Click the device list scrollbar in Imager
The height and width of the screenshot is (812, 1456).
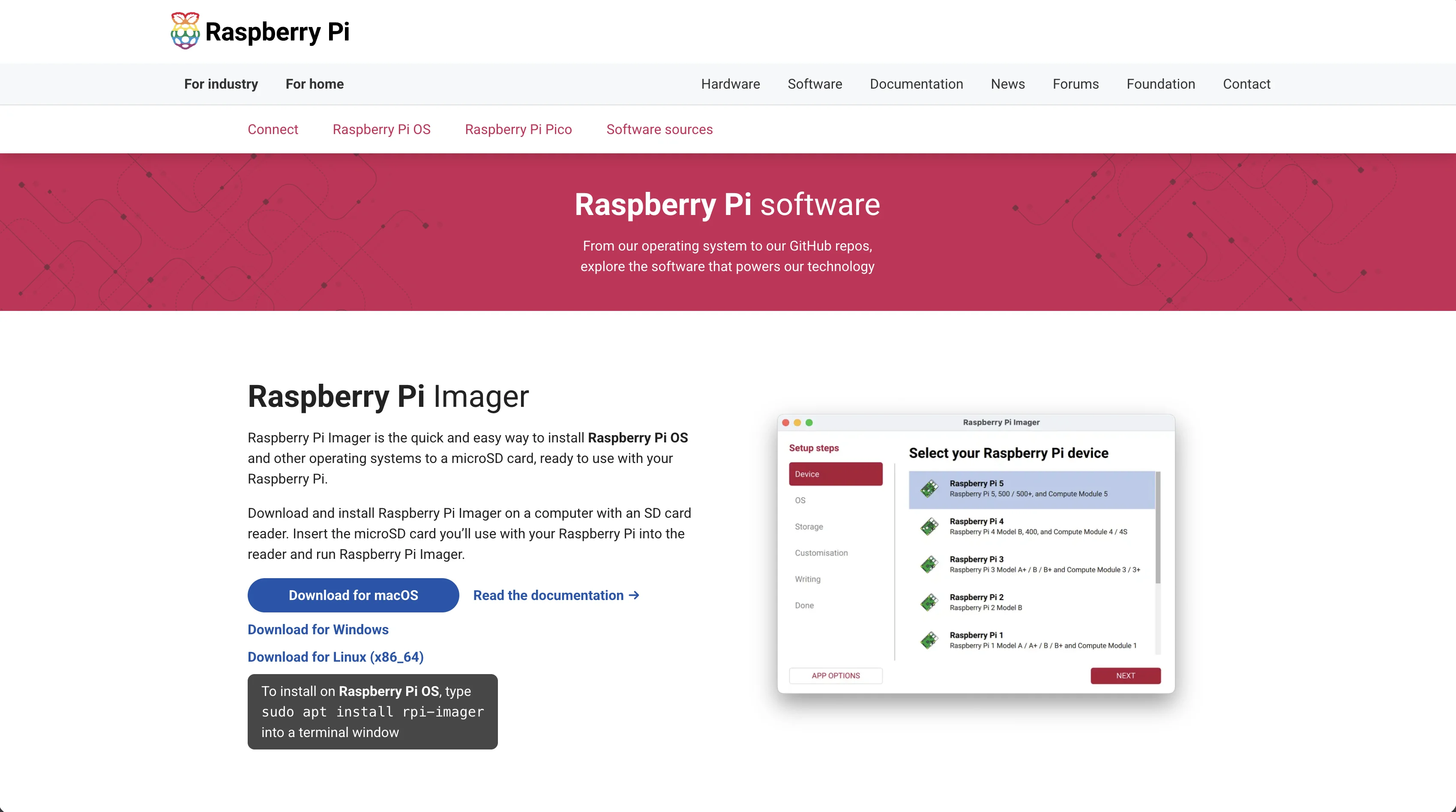(1158, 527)
